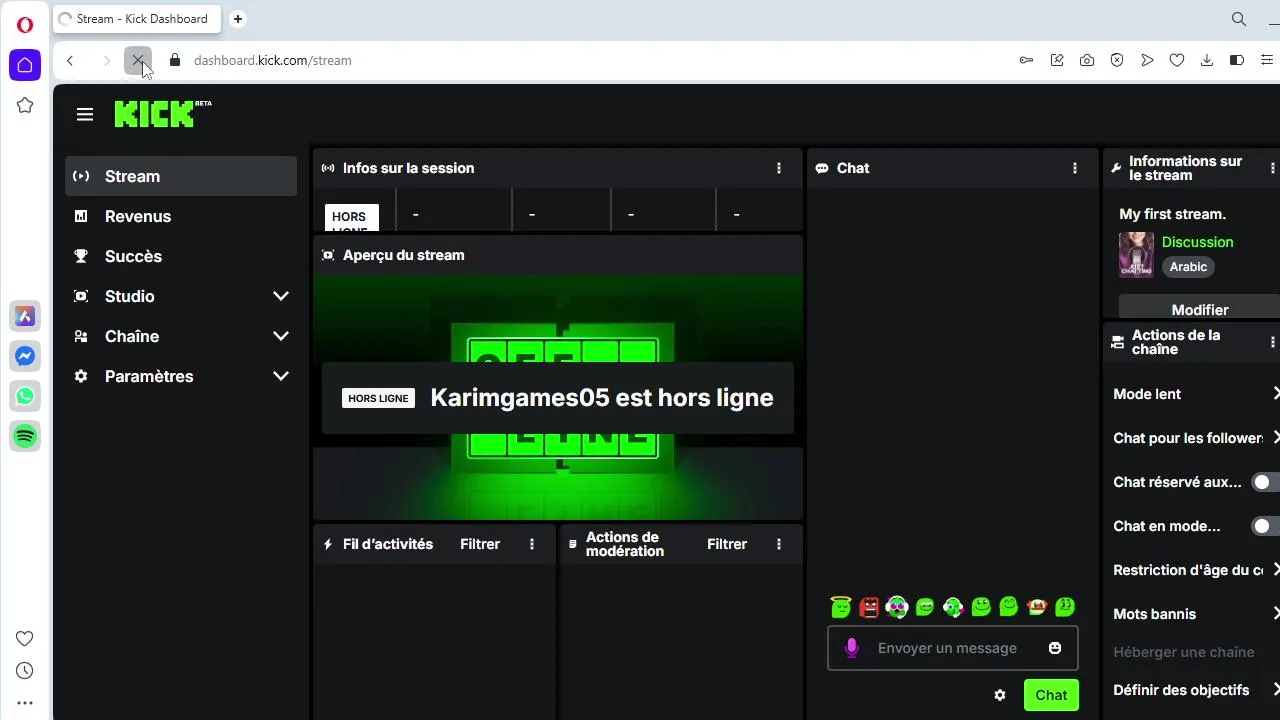Insert the angry red emote

point(869,606)
